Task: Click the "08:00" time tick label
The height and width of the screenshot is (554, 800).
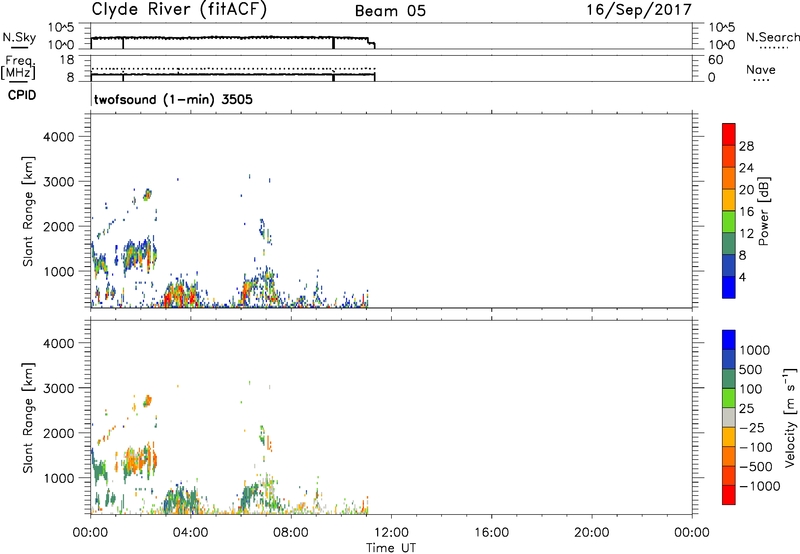Action: [x=291, y=533]
